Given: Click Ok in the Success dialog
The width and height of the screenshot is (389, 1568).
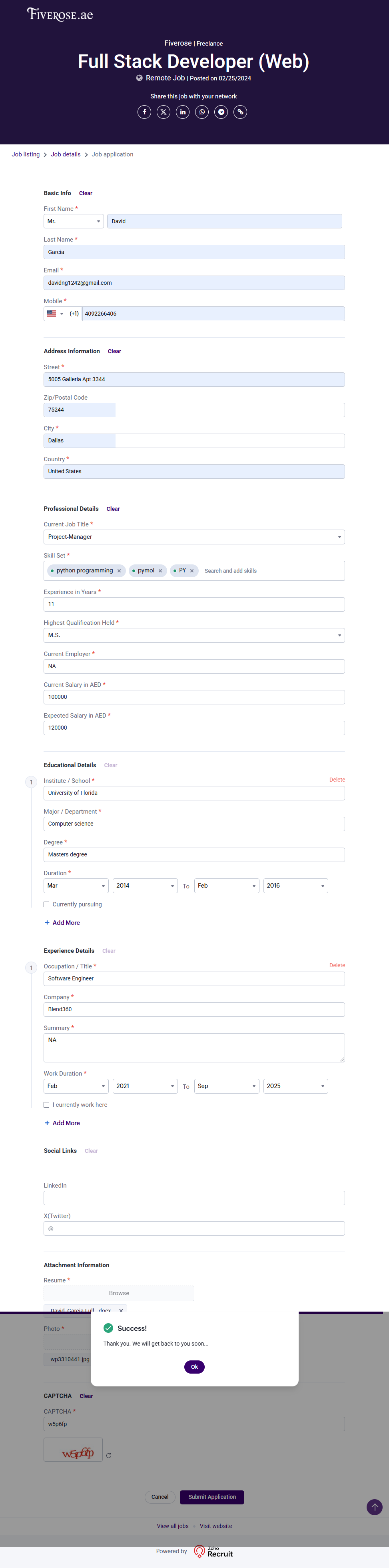Looking at the screenshot, I should (x=194, y=1366).
